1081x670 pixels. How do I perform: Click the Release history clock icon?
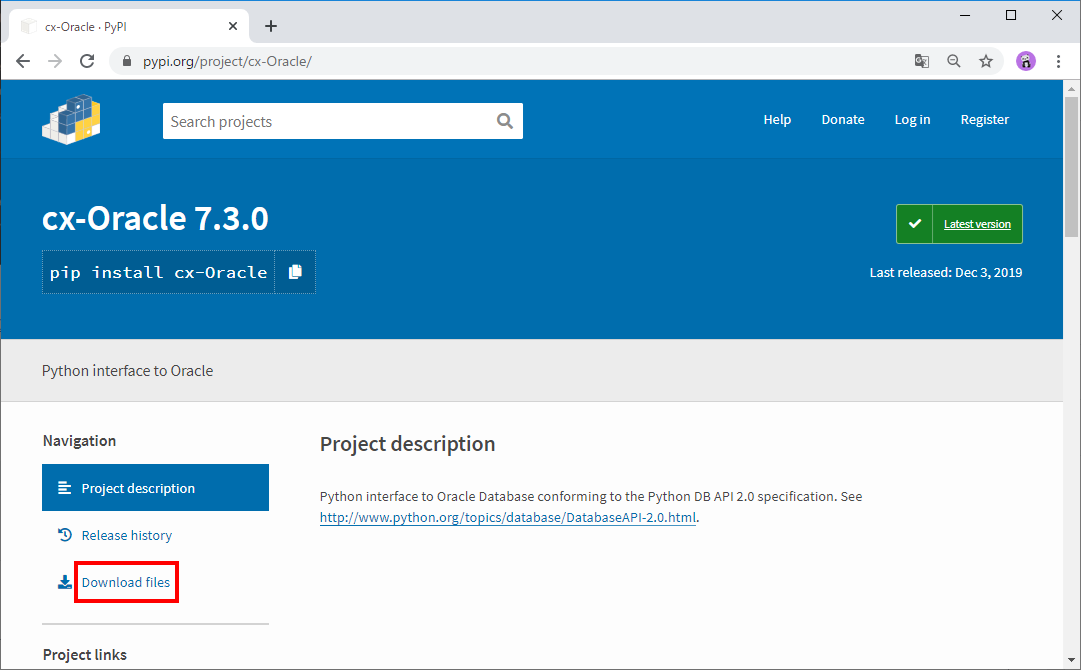(x=65, y=535)
